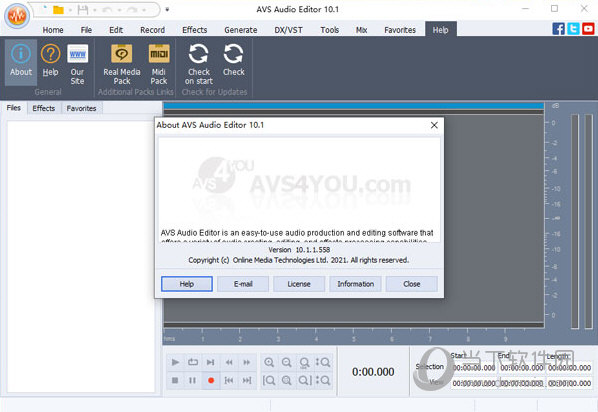Click play to end button
The image size is (598, 412).
point(211,362)
